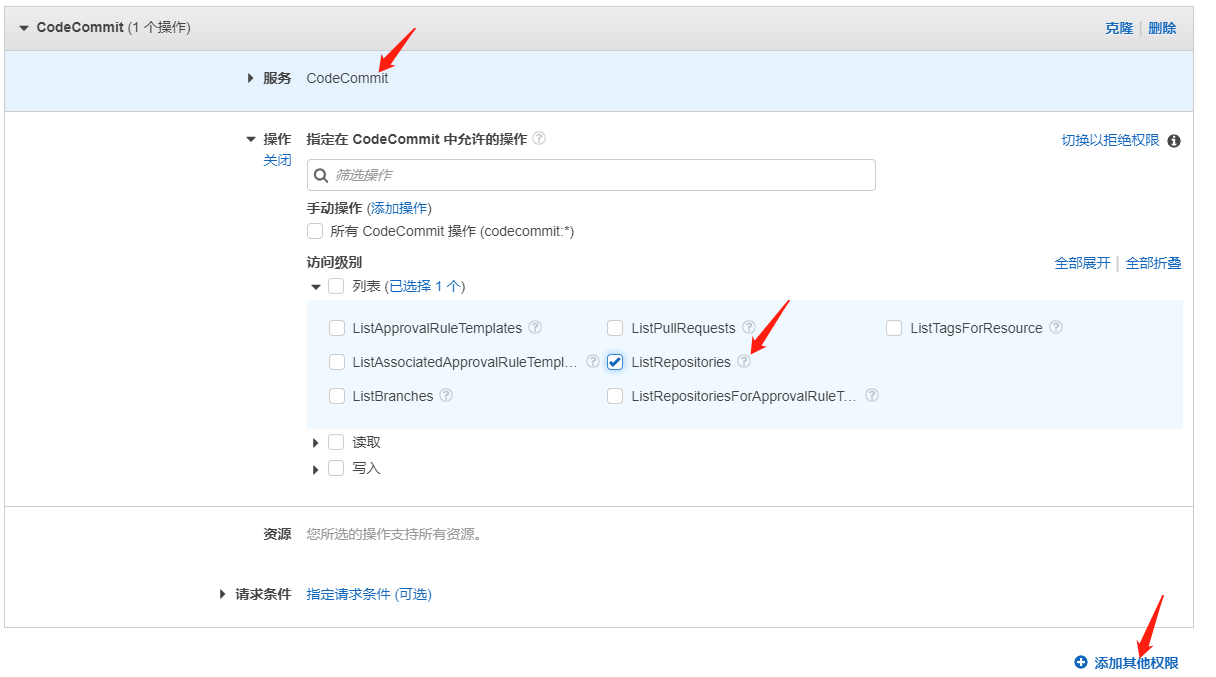The width and height of the screenshot is (1216, 677).
Task: Uncheck the ListRepositories checkbox
Action: pos(615,362)
